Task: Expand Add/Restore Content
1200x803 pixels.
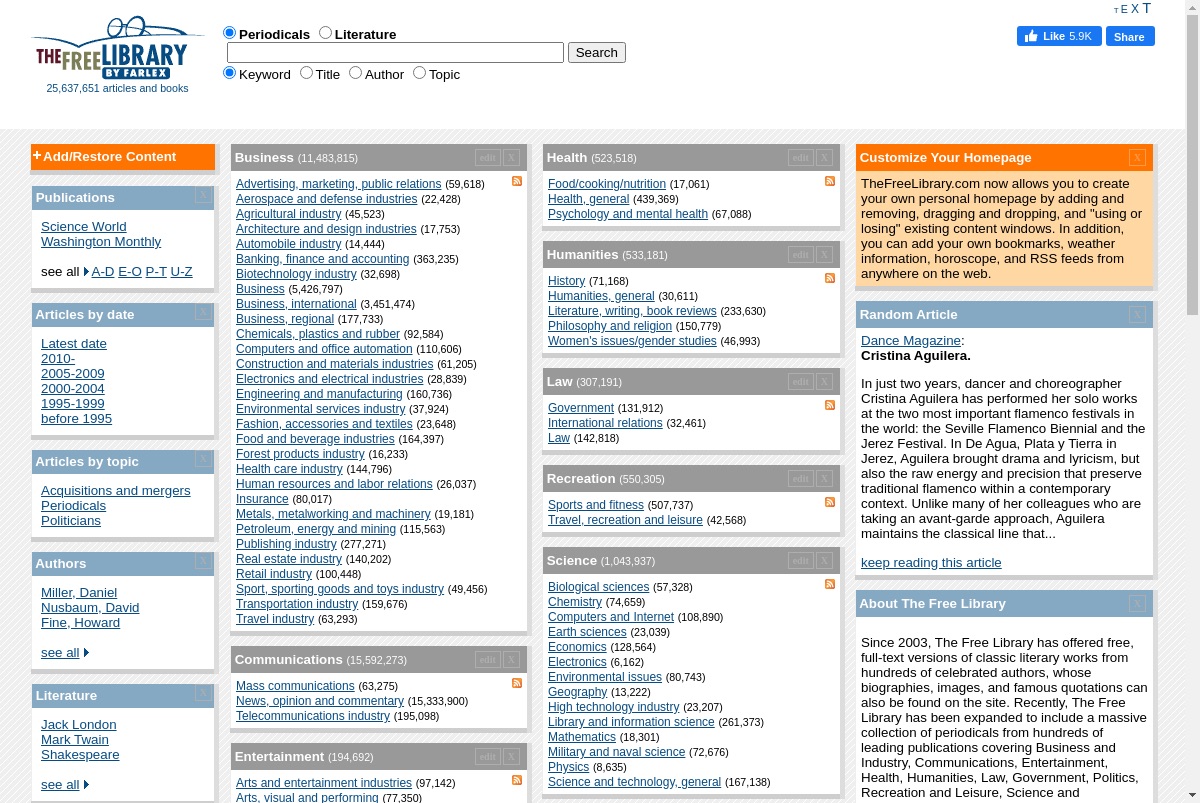Action: click(104, 156)
